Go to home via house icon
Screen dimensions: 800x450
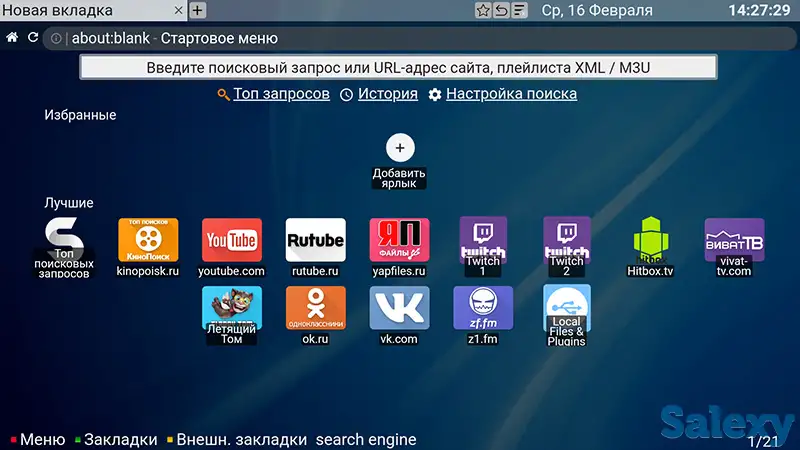[12, 37]
